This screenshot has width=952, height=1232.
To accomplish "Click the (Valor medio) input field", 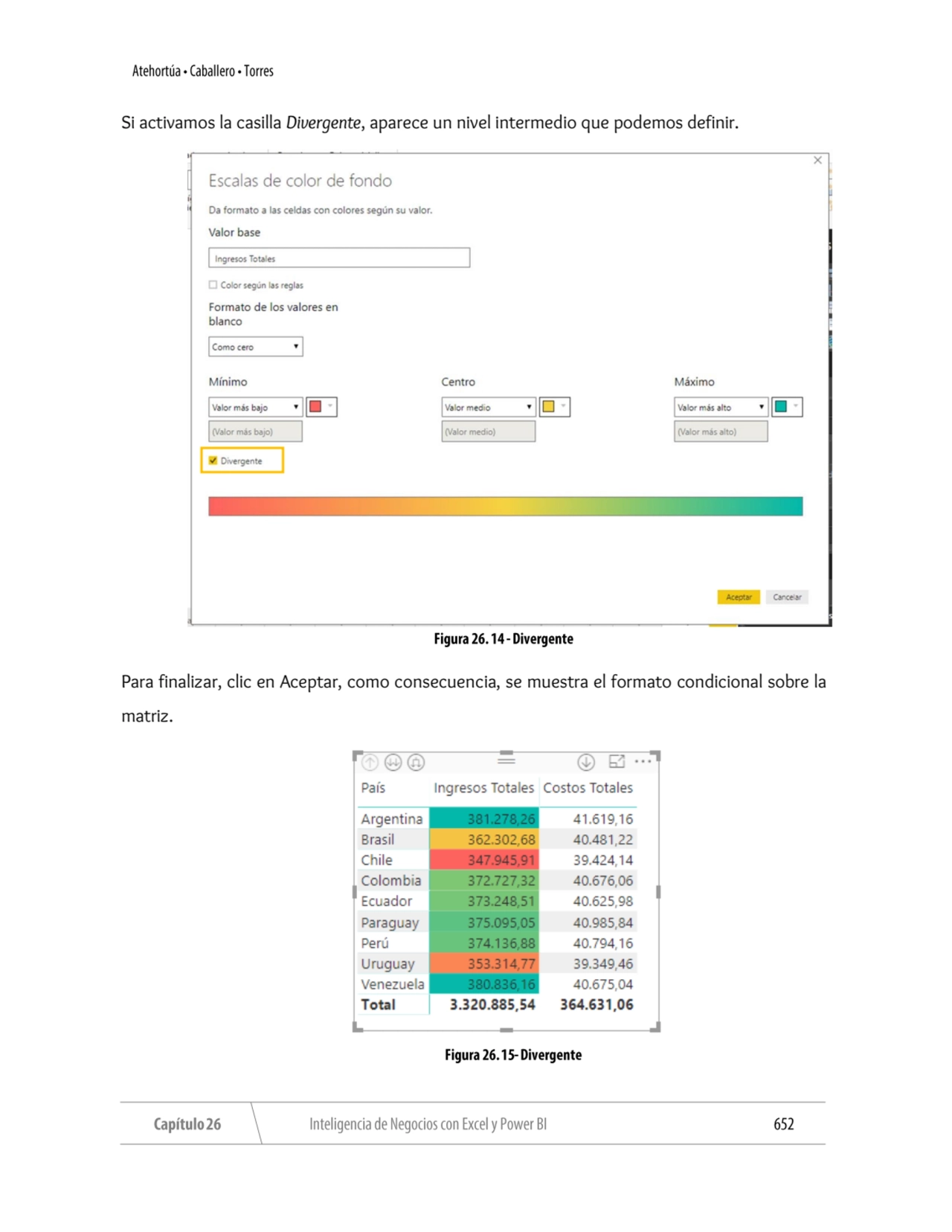I will 488,431.
